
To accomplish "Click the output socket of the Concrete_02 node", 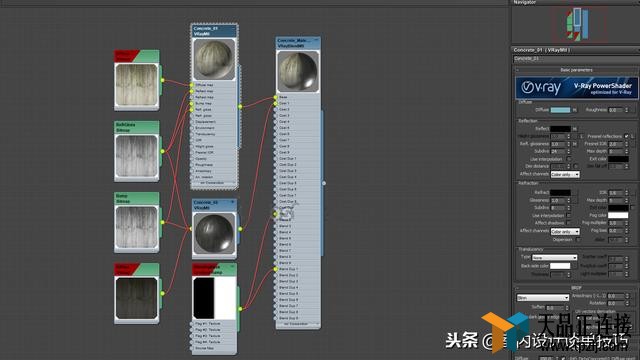I will (240, 229).
